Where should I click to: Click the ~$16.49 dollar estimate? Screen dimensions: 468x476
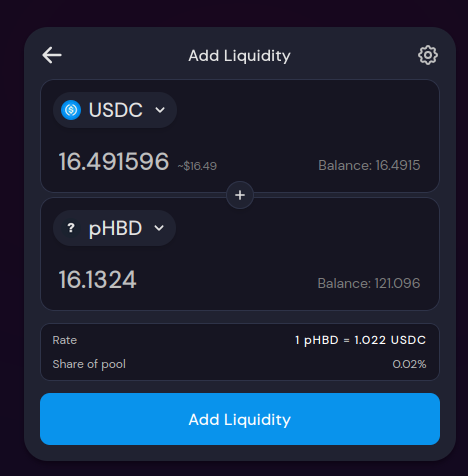click(x=197, y=166)
